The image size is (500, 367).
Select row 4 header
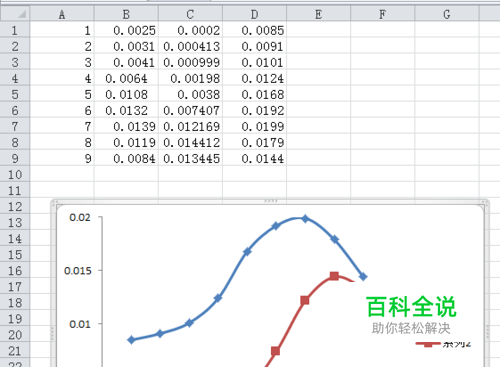[15, 78]
